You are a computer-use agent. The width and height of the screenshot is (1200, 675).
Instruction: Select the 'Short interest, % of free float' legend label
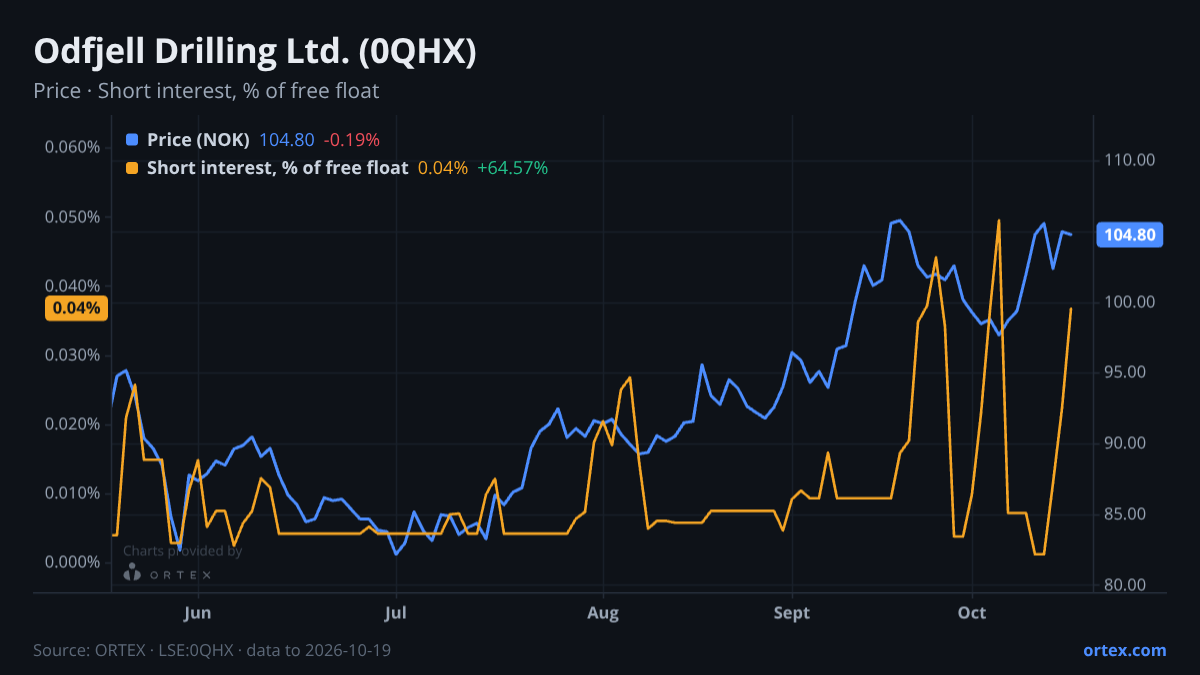click(x=277, y=168)
